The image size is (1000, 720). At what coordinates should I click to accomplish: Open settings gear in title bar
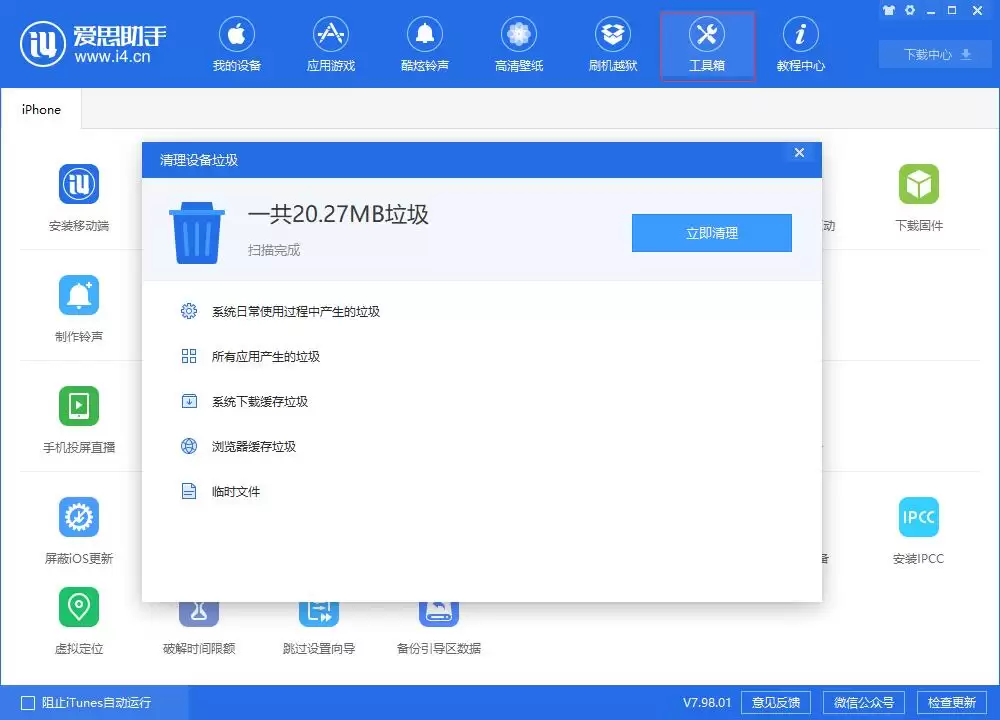click(910, 10)
